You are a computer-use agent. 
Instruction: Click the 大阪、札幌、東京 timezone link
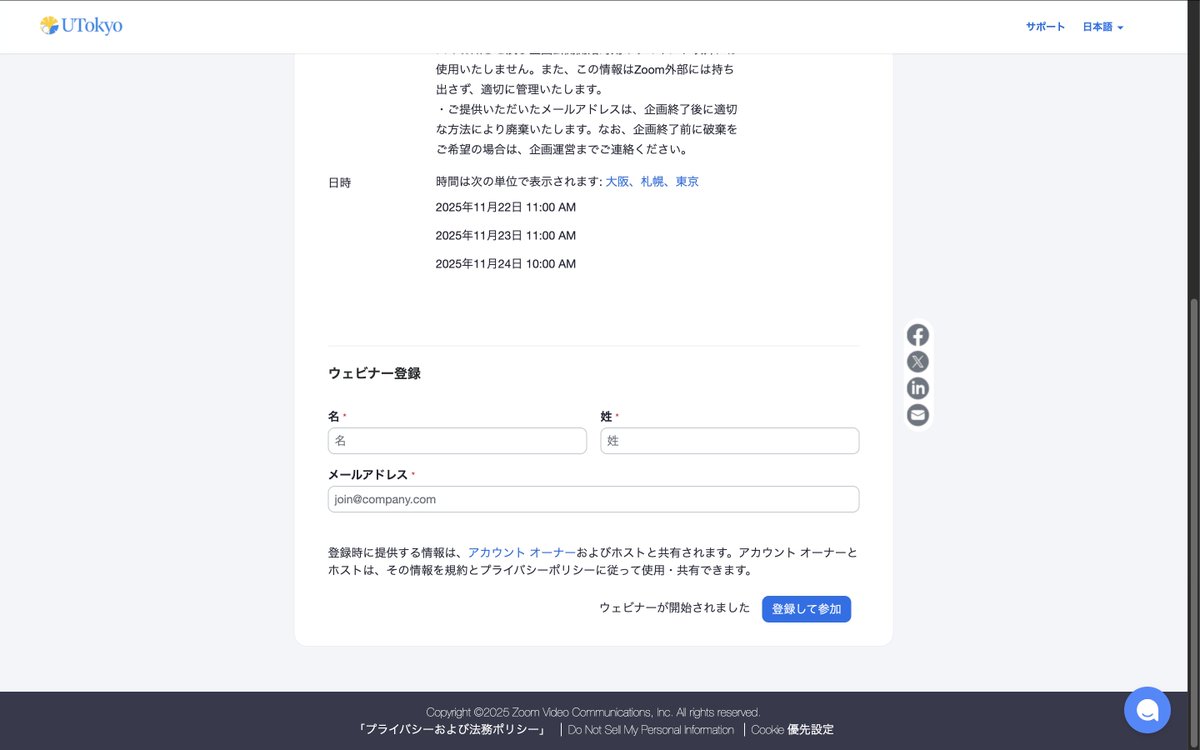pos(652,182)
